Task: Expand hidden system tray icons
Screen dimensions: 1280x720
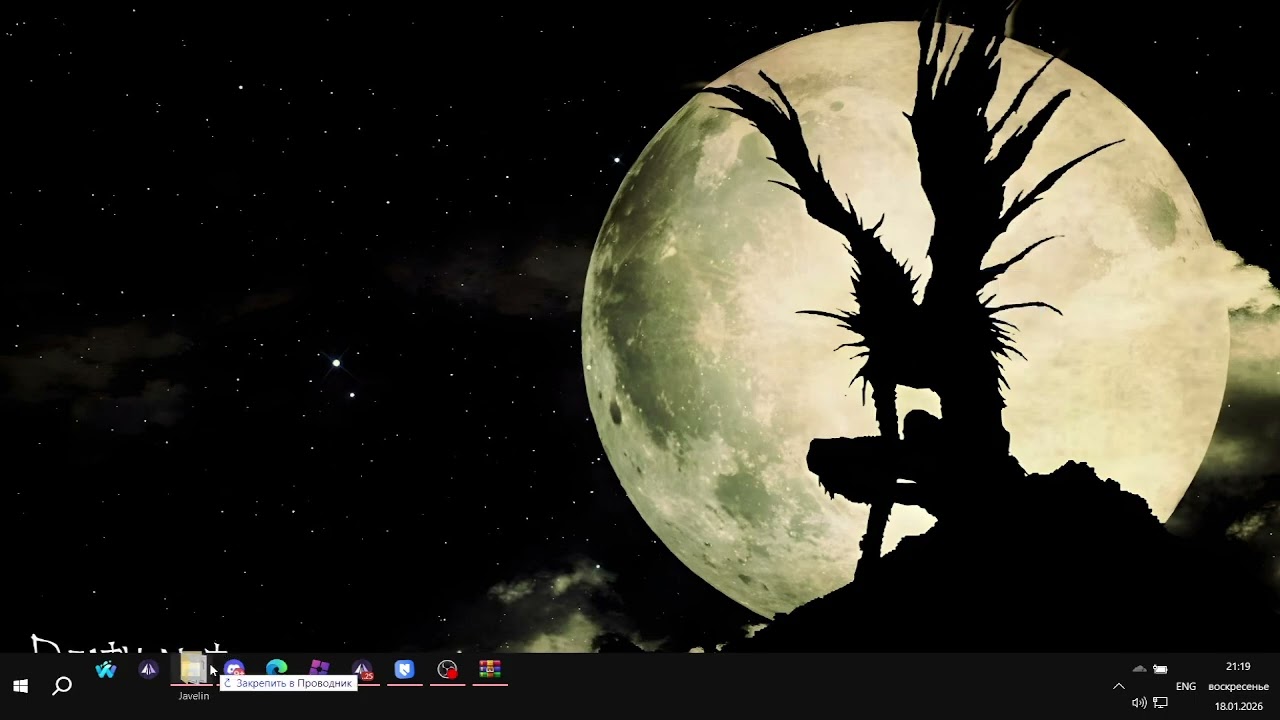Action: click(x=1119, y=686)
